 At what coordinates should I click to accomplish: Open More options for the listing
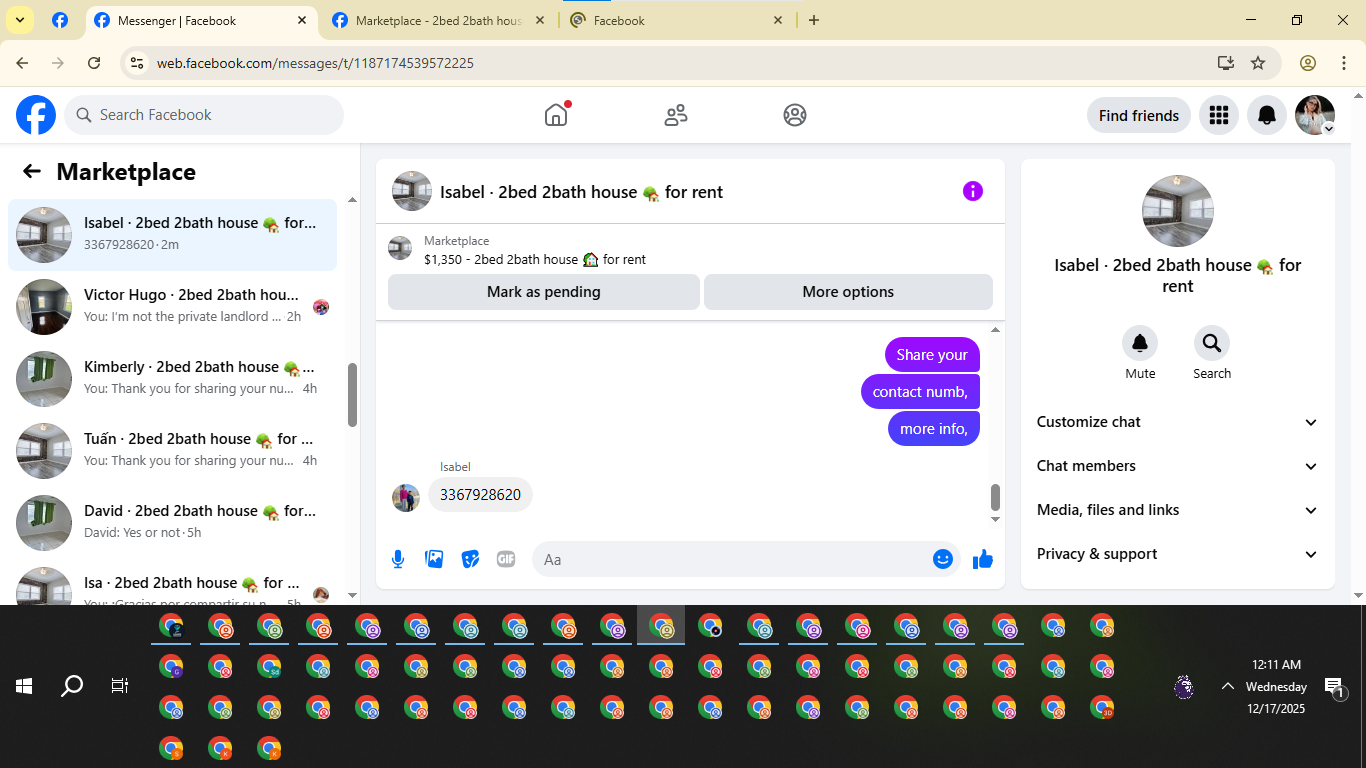point(848,292)
